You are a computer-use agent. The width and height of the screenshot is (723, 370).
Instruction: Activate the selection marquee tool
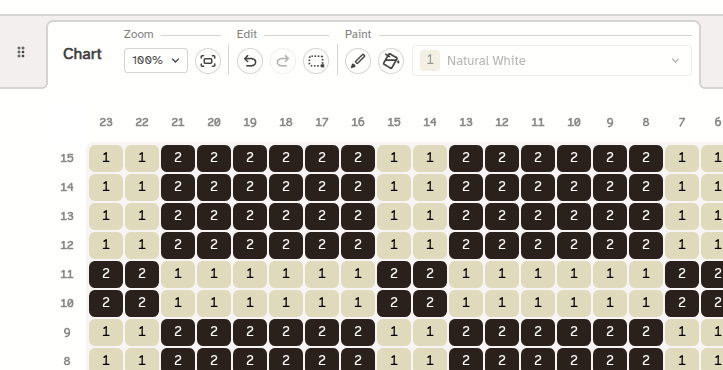coord(316,61)
